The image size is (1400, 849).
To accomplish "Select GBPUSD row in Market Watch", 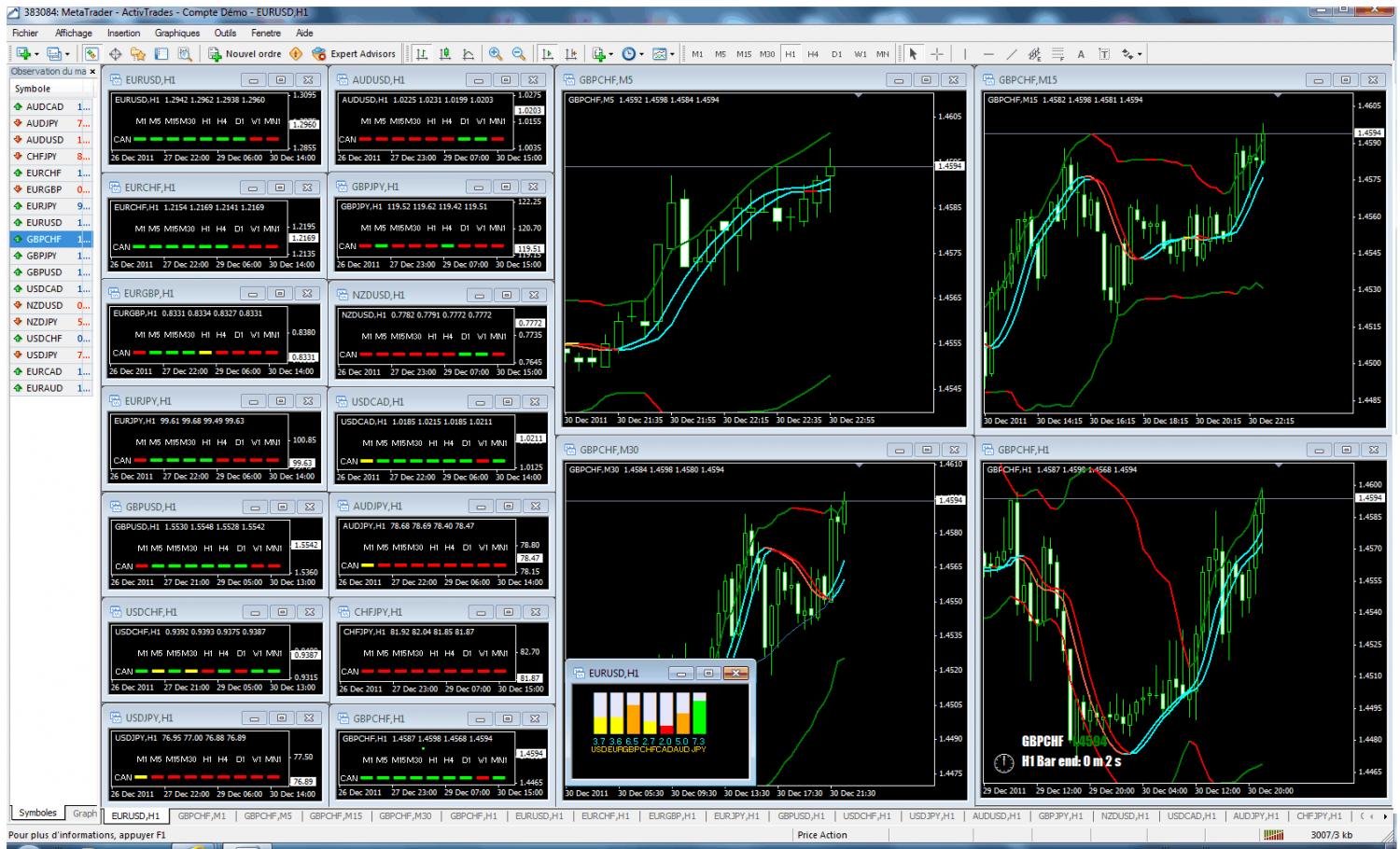I will tap(51, 272).
